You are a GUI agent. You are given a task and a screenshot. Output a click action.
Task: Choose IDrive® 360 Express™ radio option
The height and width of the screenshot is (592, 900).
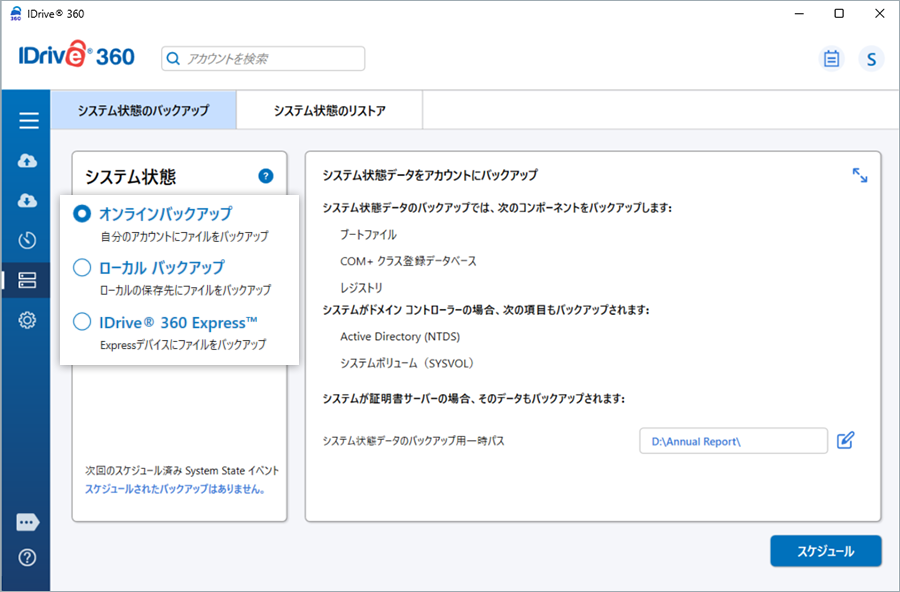(x=82, y=322)
